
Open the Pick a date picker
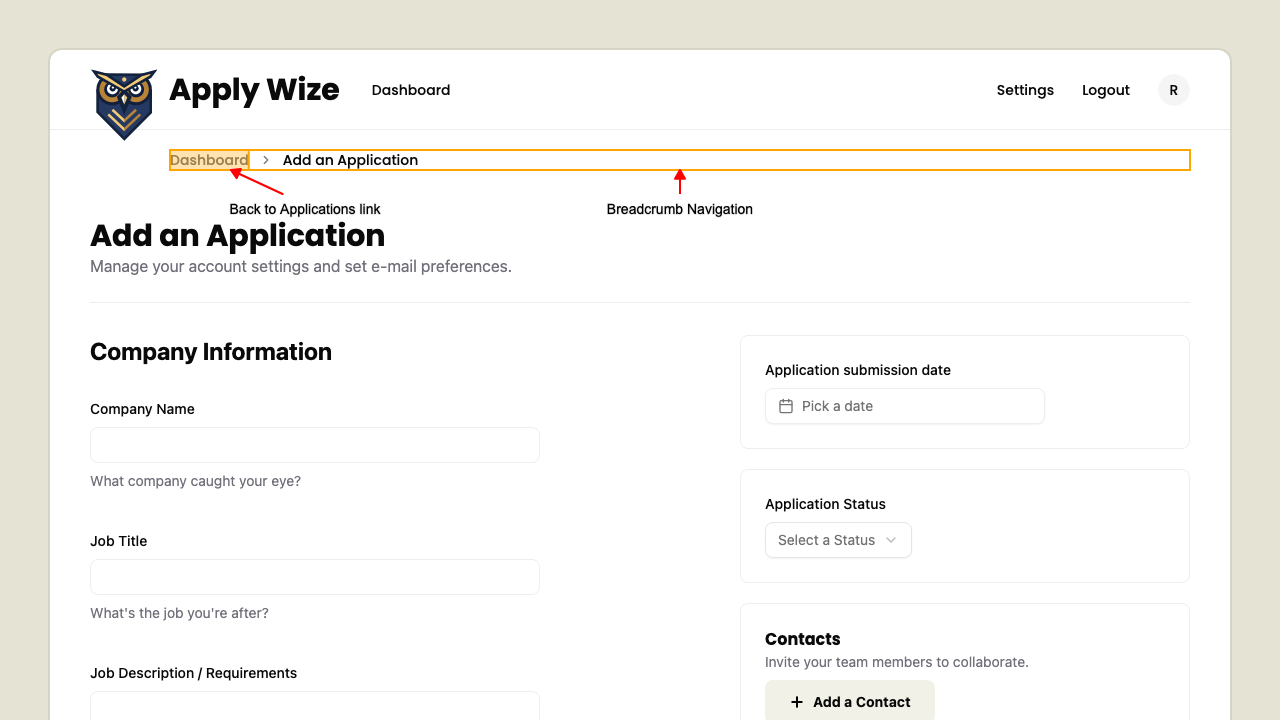[904, 406]
